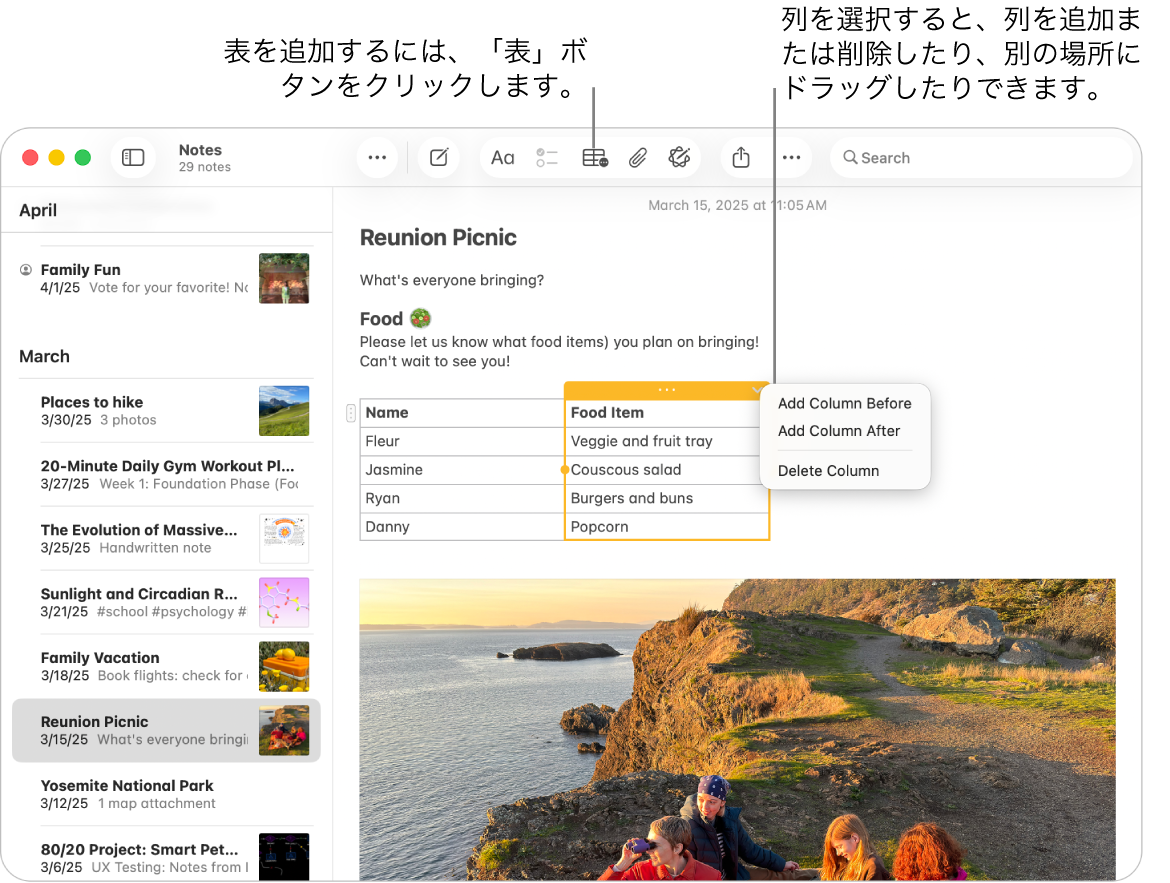
Task: Select Delete Column from context menu
Action: tap(828, 471)
